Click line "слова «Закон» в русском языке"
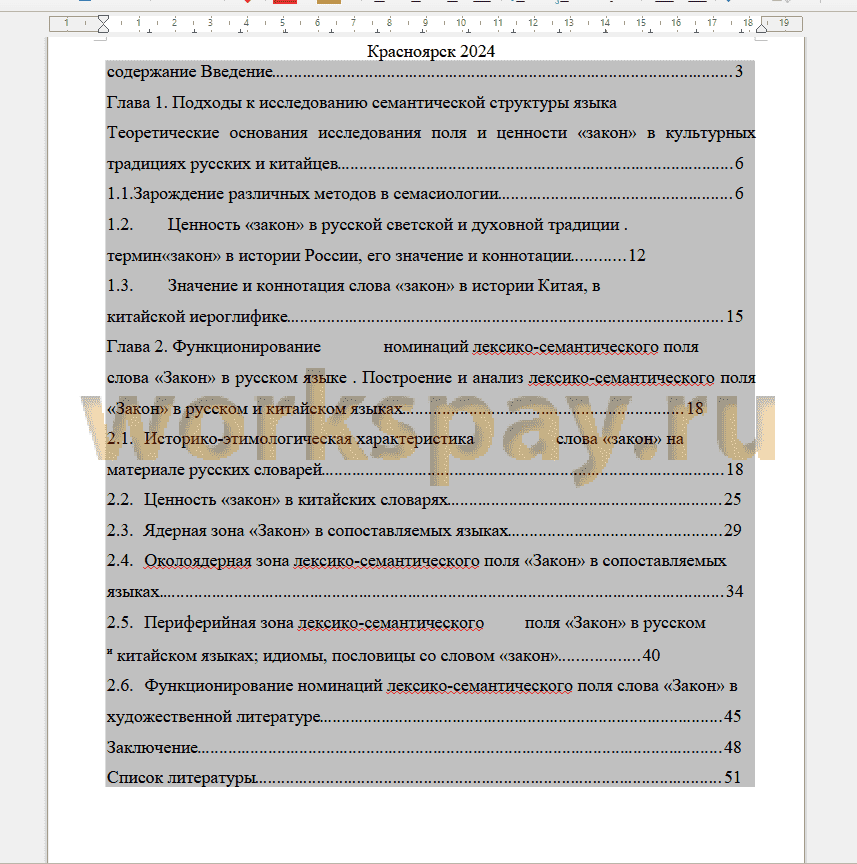Screen dimensions: 857x864 click(x=431, y=378)
